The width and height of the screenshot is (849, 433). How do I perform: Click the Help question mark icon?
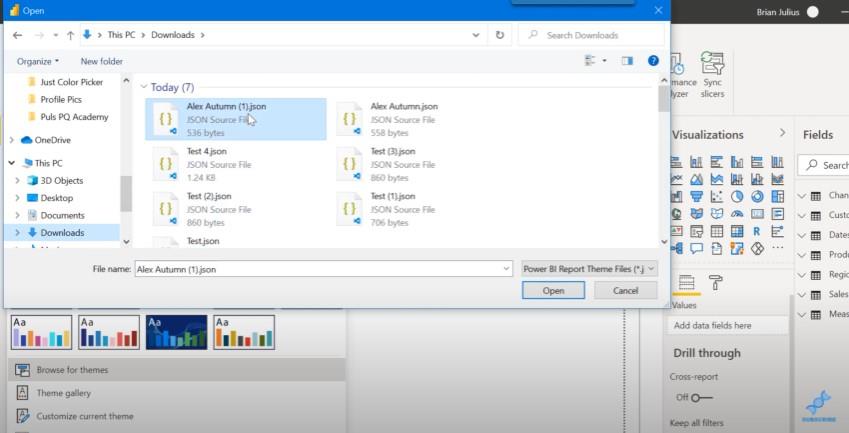654,61
